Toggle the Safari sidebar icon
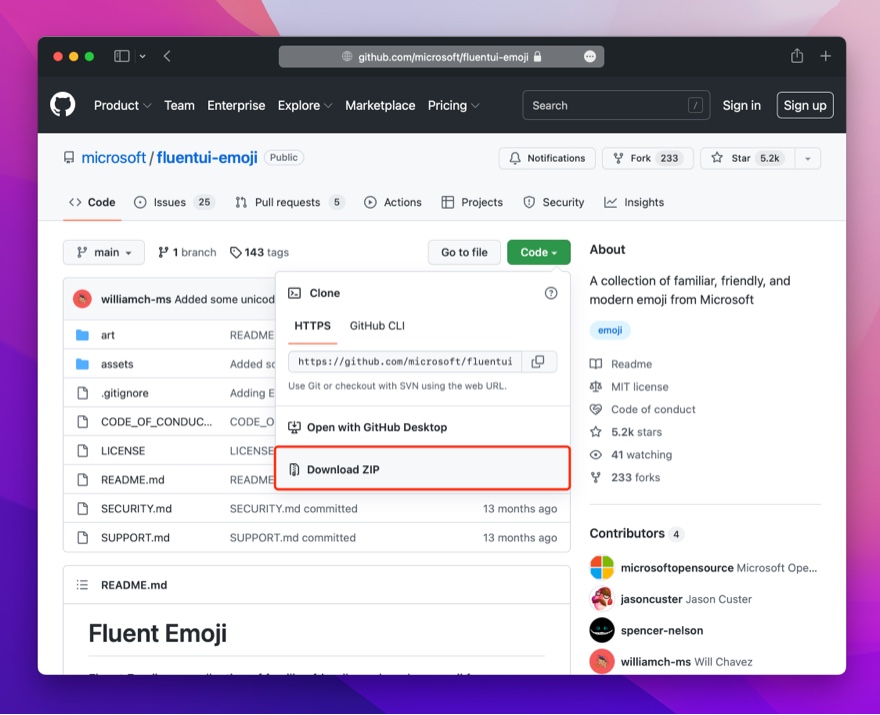The image size is (880, 715). coord(122,56)
